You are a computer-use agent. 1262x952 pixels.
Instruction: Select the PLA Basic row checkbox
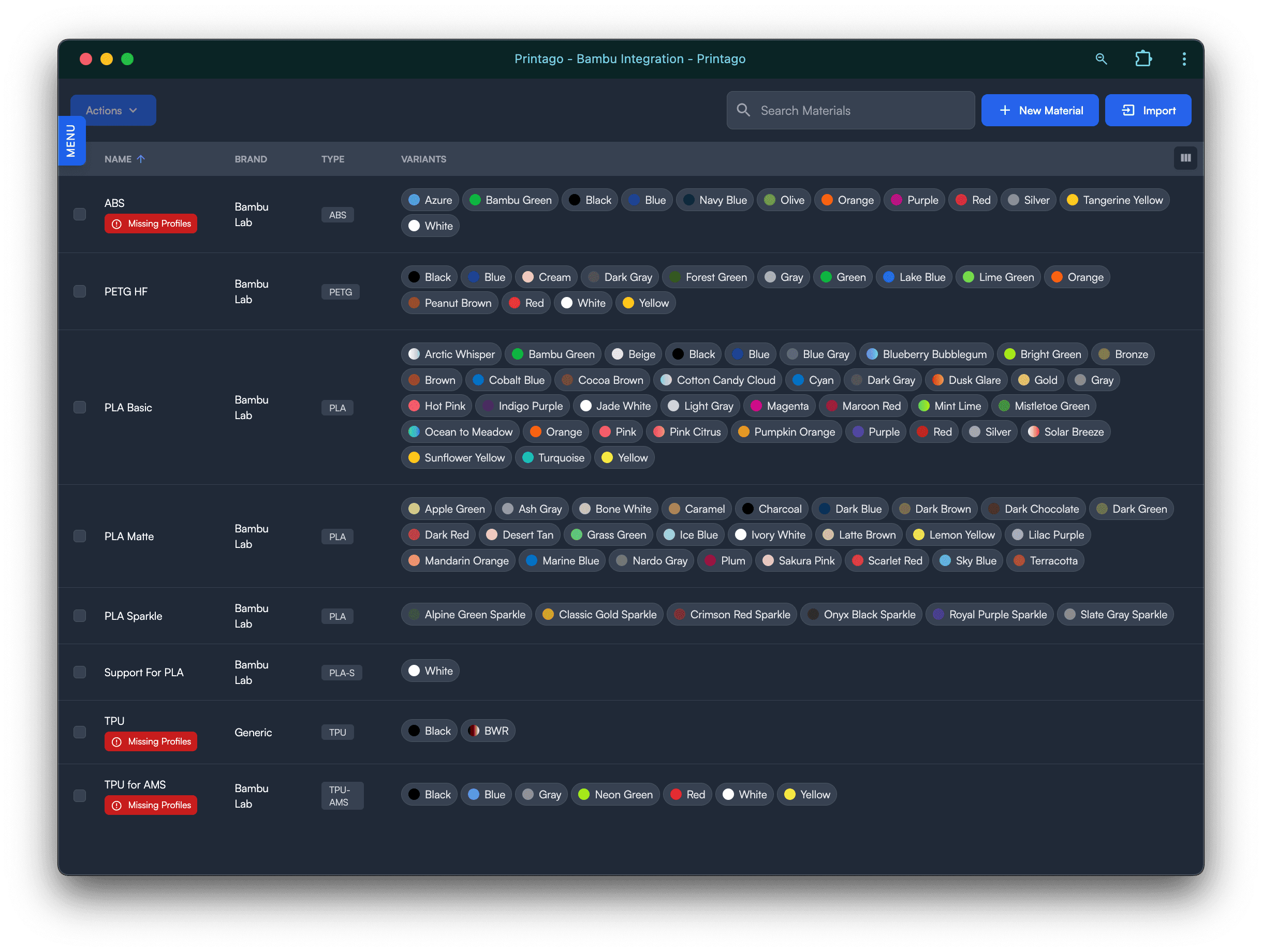coord(80,407)
